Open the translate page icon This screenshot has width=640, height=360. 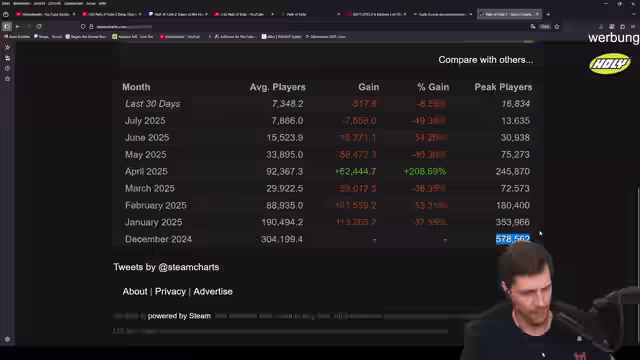pos(533,27)
